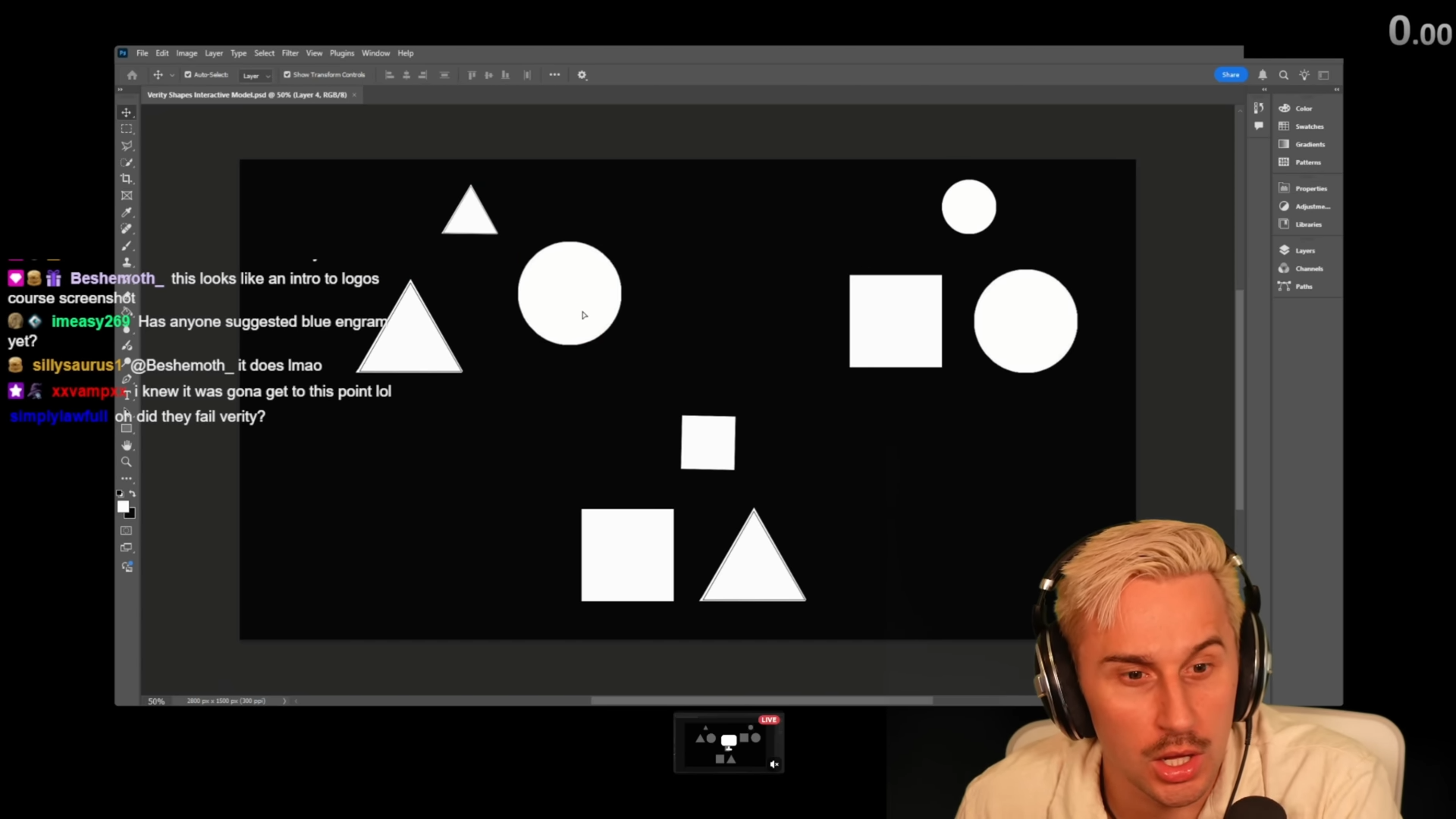
Task: Select the Eyedropper tool
Action: [127, 212]
